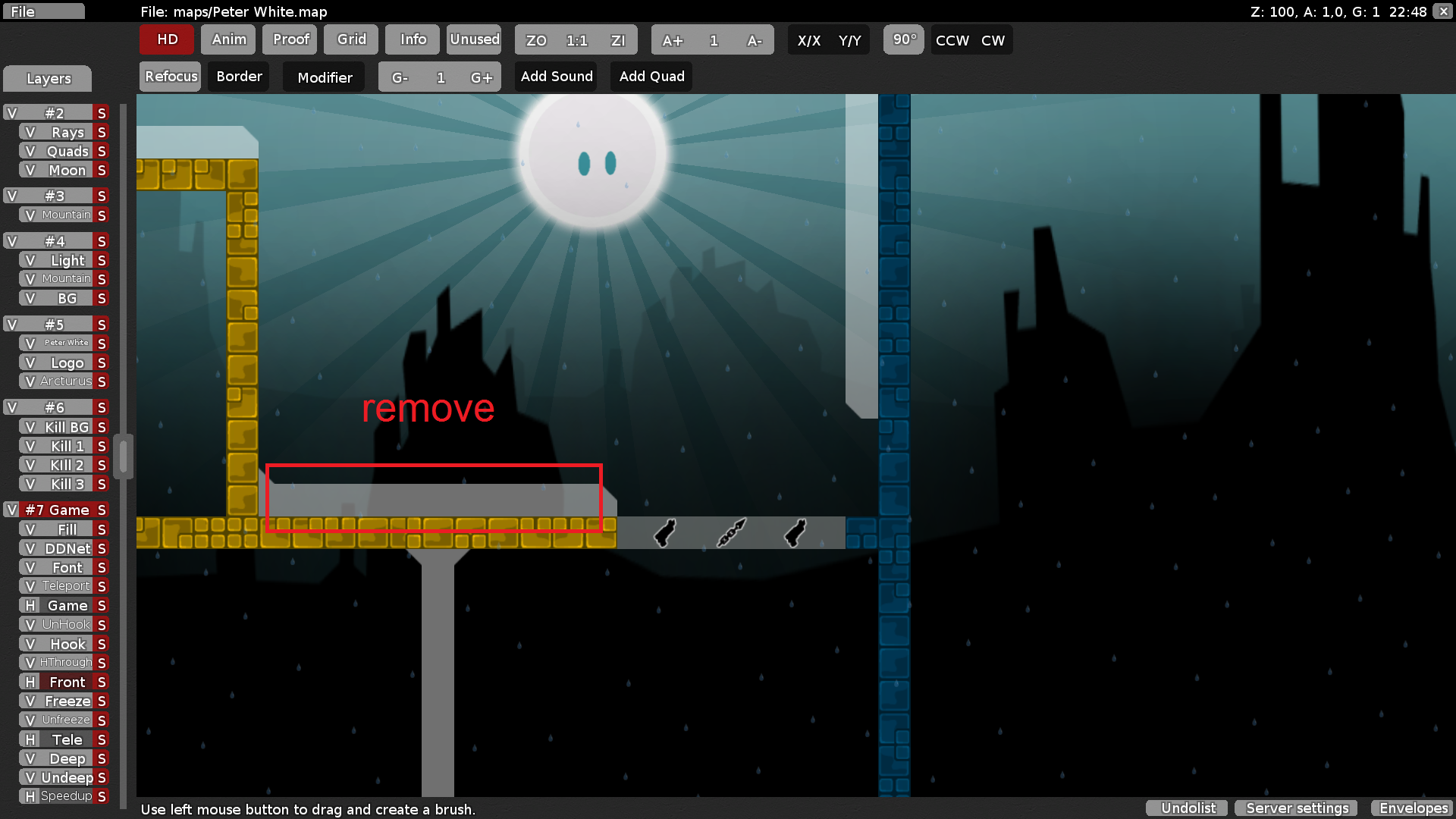This screenshot has height=819, width=1456.
Task: Show the hidden Front layer
Action: pyautogui.click(x=30, y=682)
